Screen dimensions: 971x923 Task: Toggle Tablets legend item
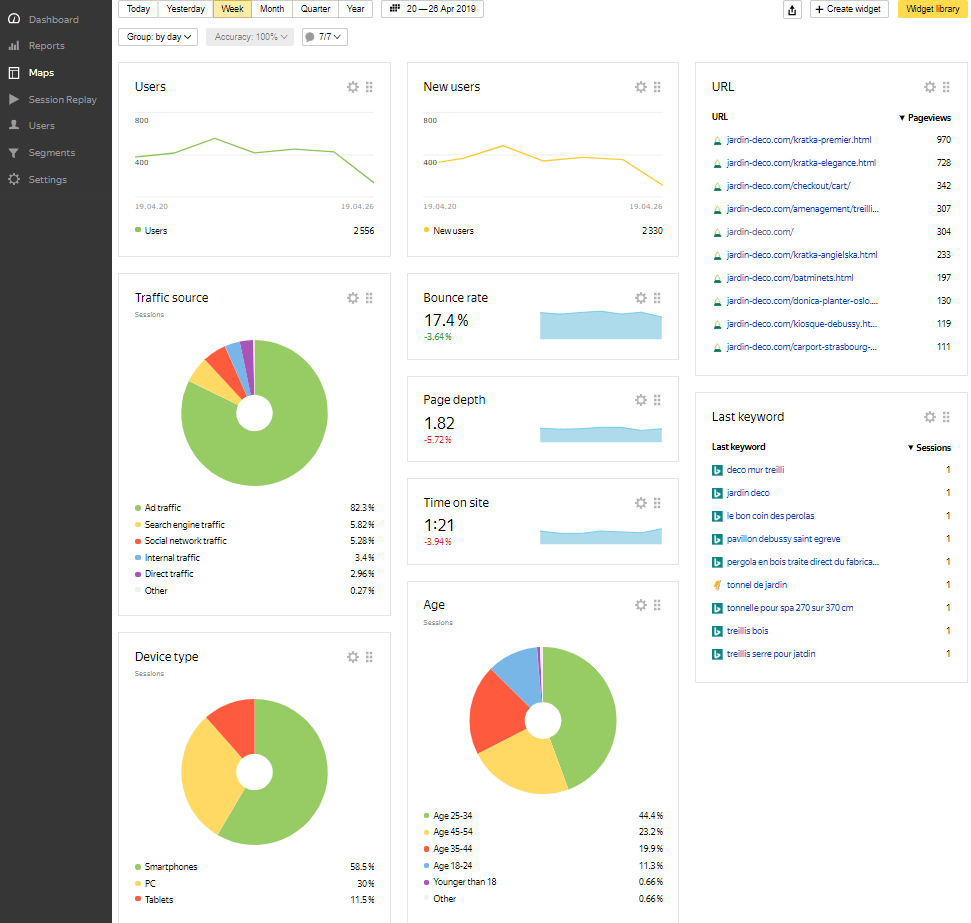tap(154, 900)
